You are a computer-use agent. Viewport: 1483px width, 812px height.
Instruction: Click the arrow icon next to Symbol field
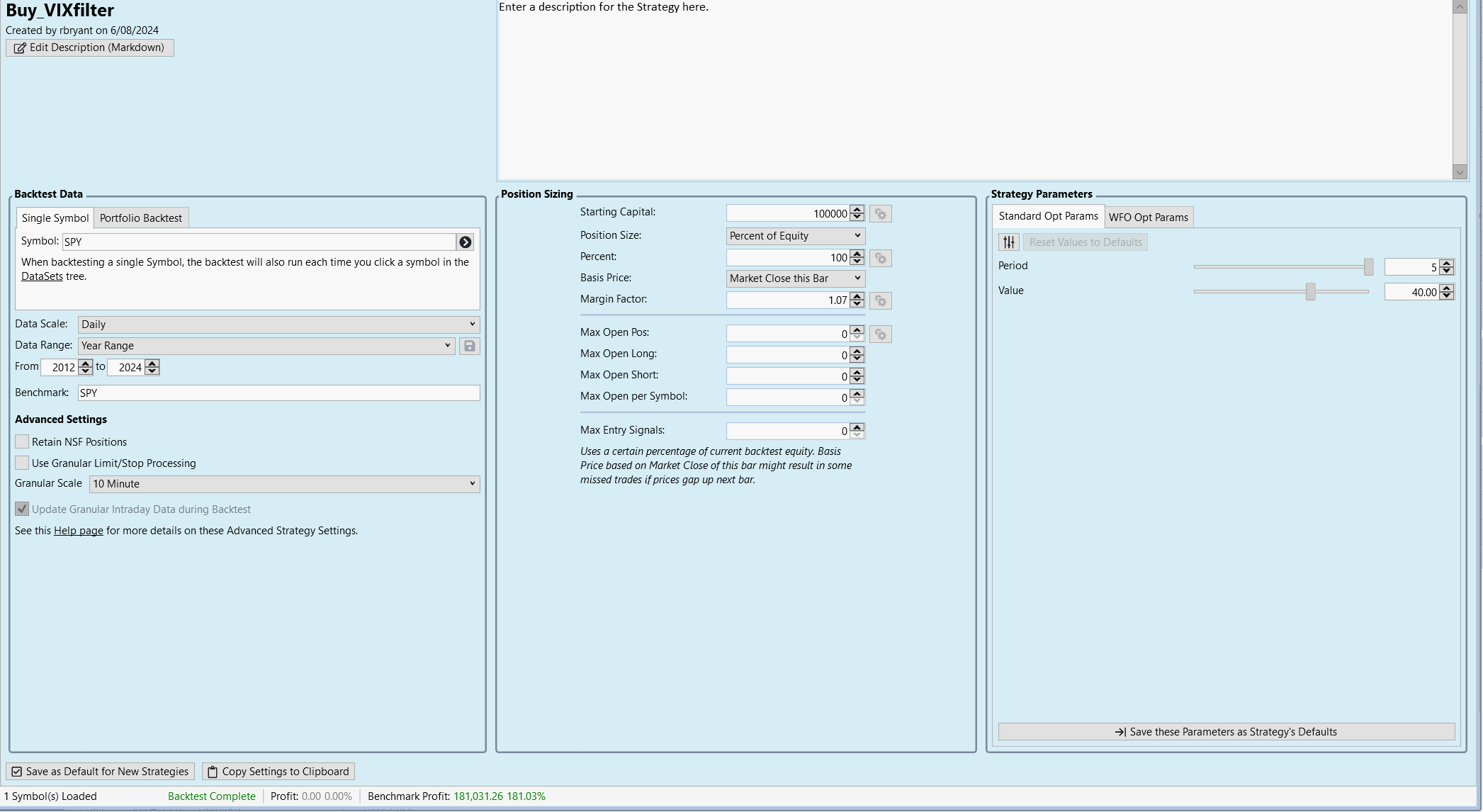click(465, 242)
